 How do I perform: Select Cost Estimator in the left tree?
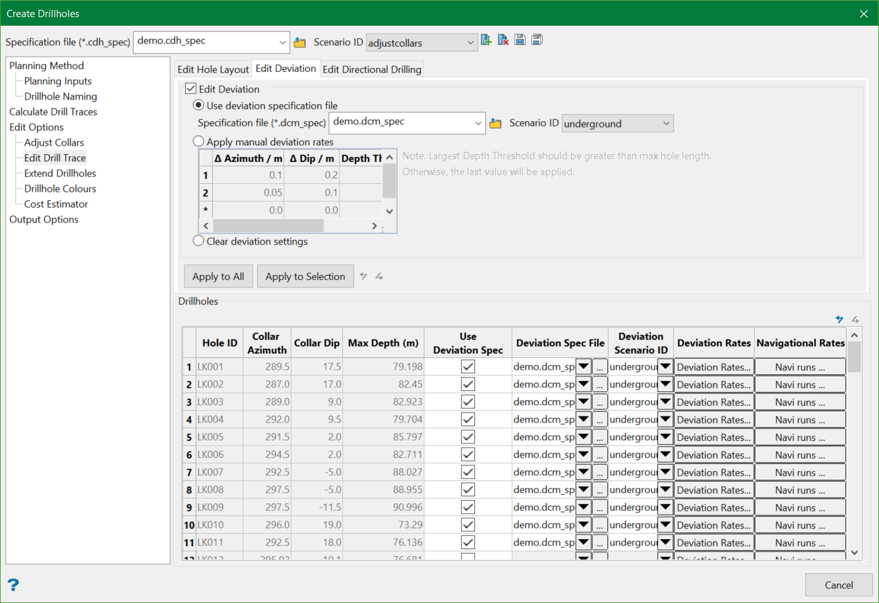56,204
